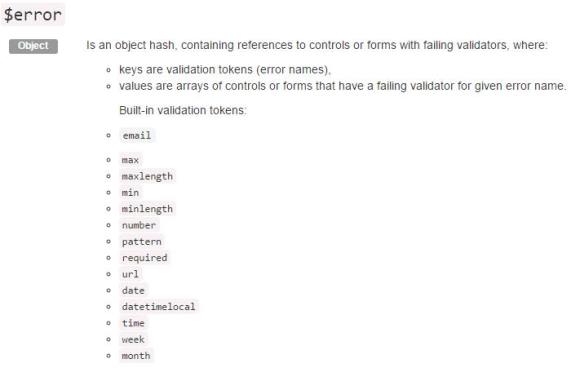Click the required token label

point(145,258)
